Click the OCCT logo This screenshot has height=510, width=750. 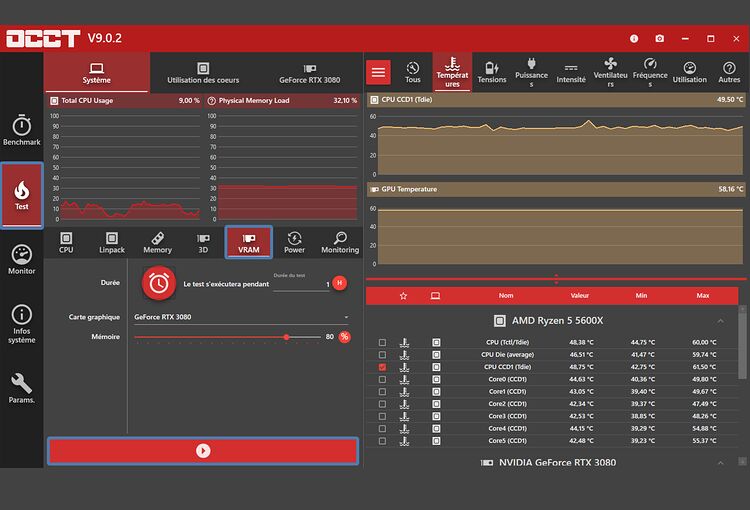[43, 38]
